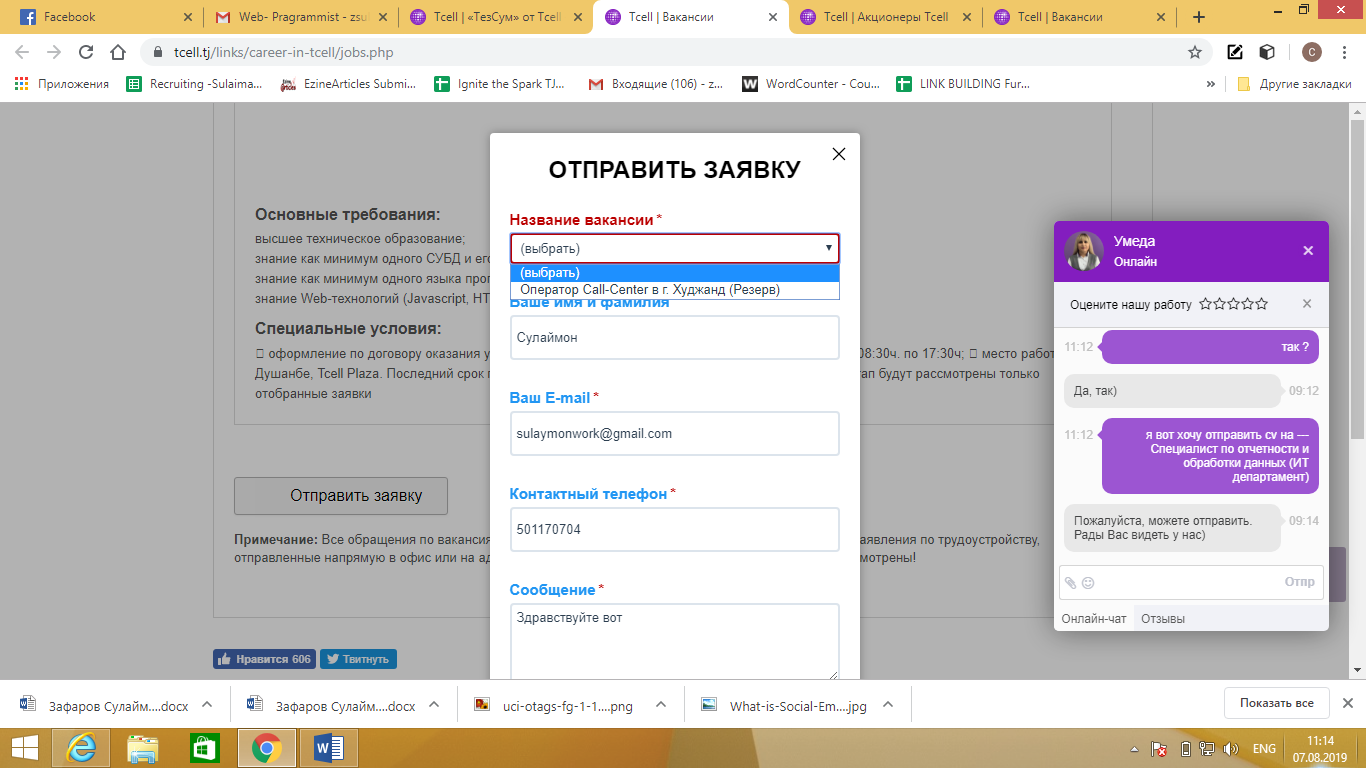This screenshot has height=768, width=1366.
Task: Click the paperclip attach icon in chat
Action: click(x=1070, y=583)
